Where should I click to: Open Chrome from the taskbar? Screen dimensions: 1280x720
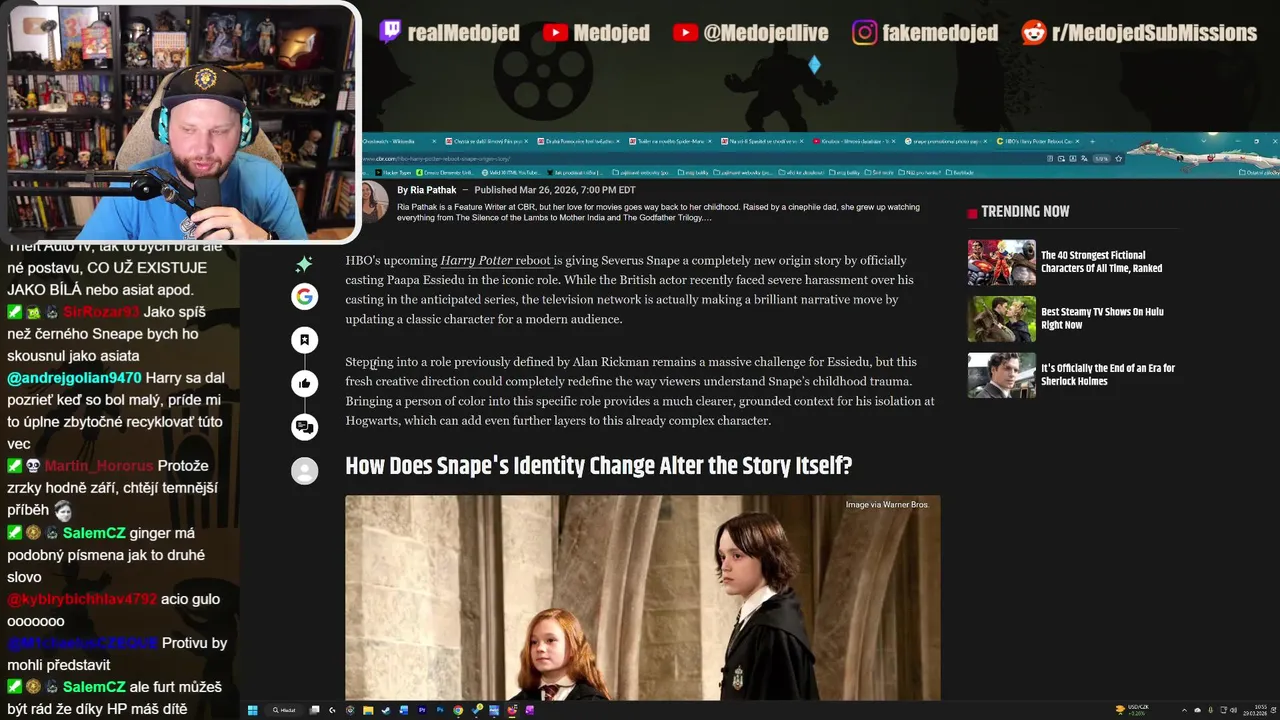click(x=458, y=710)
